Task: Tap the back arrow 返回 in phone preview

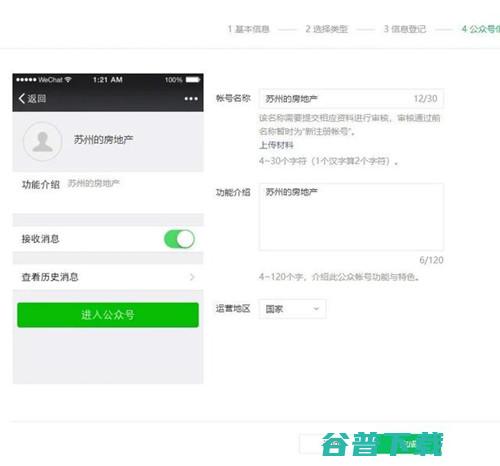Action: pyautogui.click(x=32, y=98)
